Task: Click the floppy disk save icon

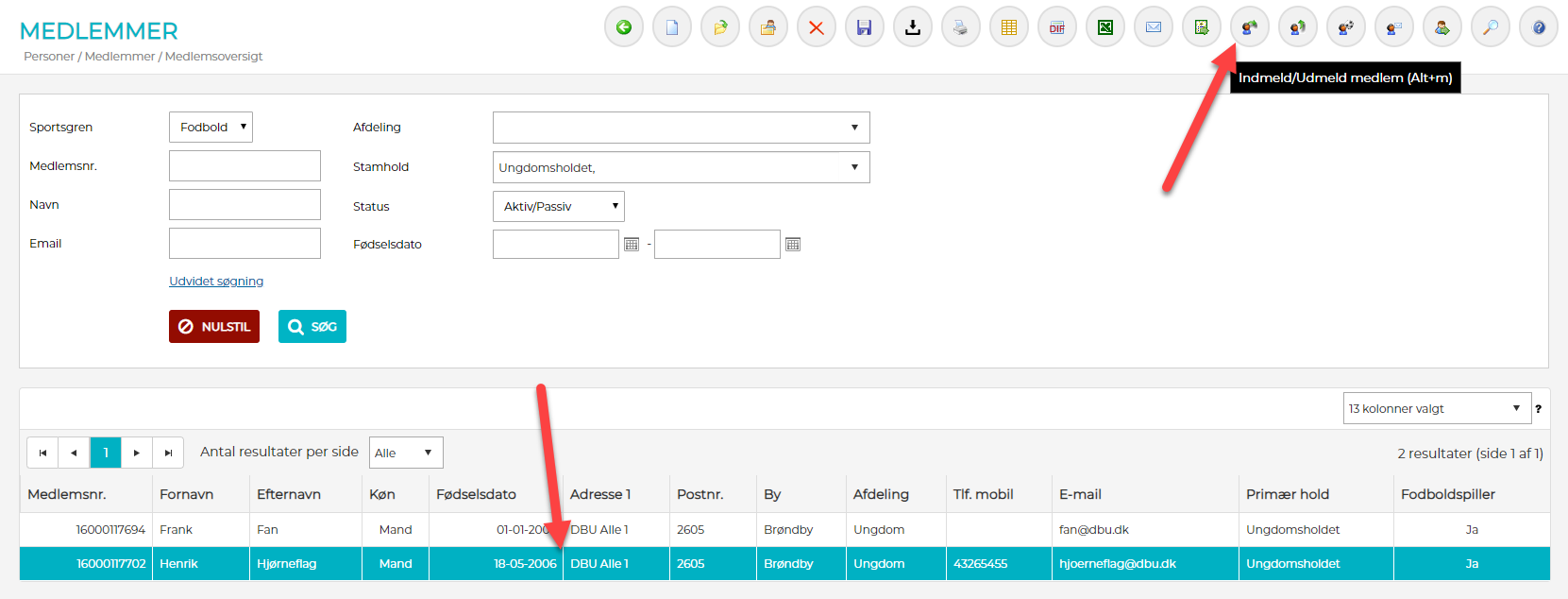Action: tap(865, 27)
